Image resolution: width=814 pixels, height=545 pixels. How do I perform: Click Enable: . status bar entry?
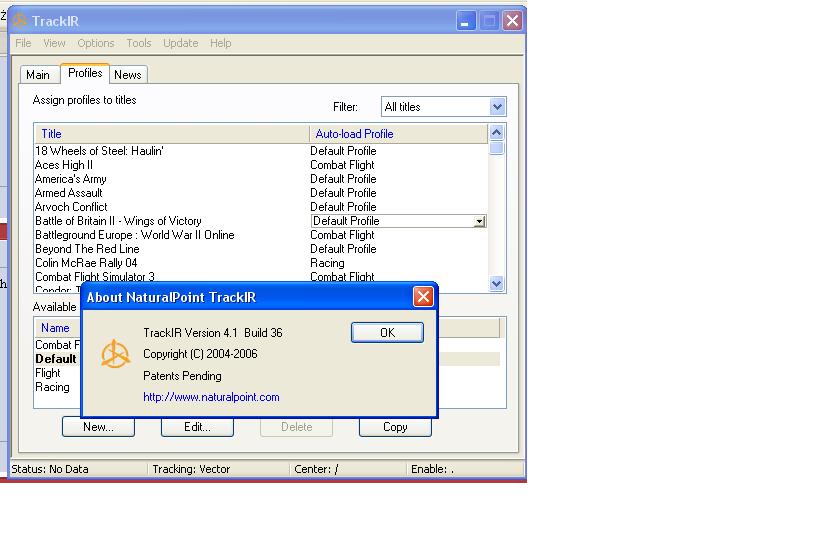(x=432, y=469)
